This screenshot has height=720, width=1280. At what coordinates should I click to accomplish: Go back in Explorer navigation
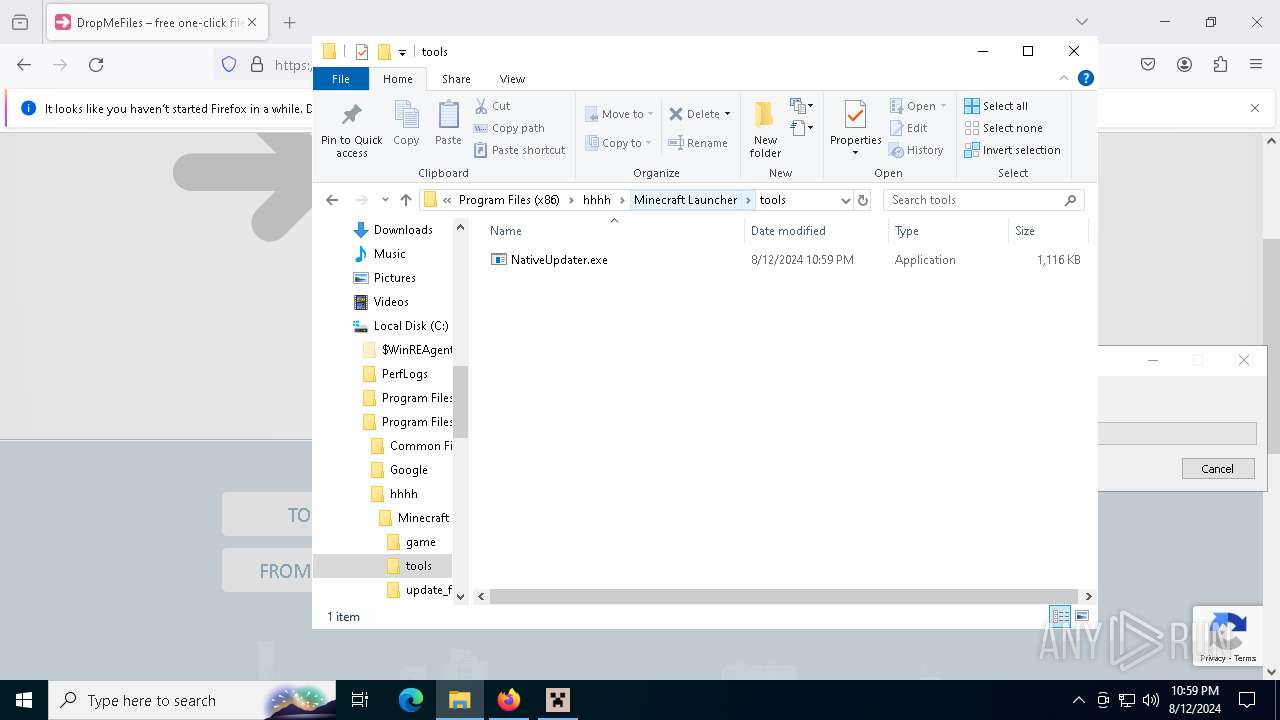(x=332, y=200)
